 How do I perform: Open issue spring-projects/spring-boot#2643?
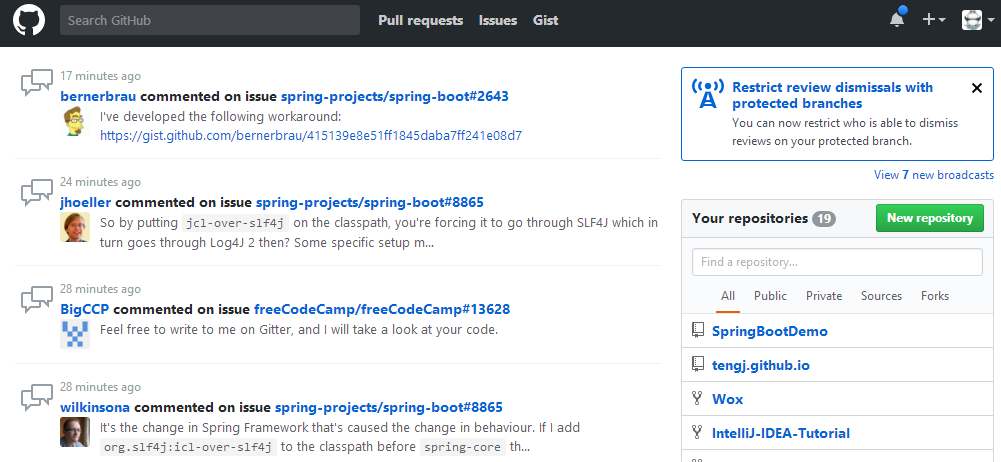coord(395,96)
